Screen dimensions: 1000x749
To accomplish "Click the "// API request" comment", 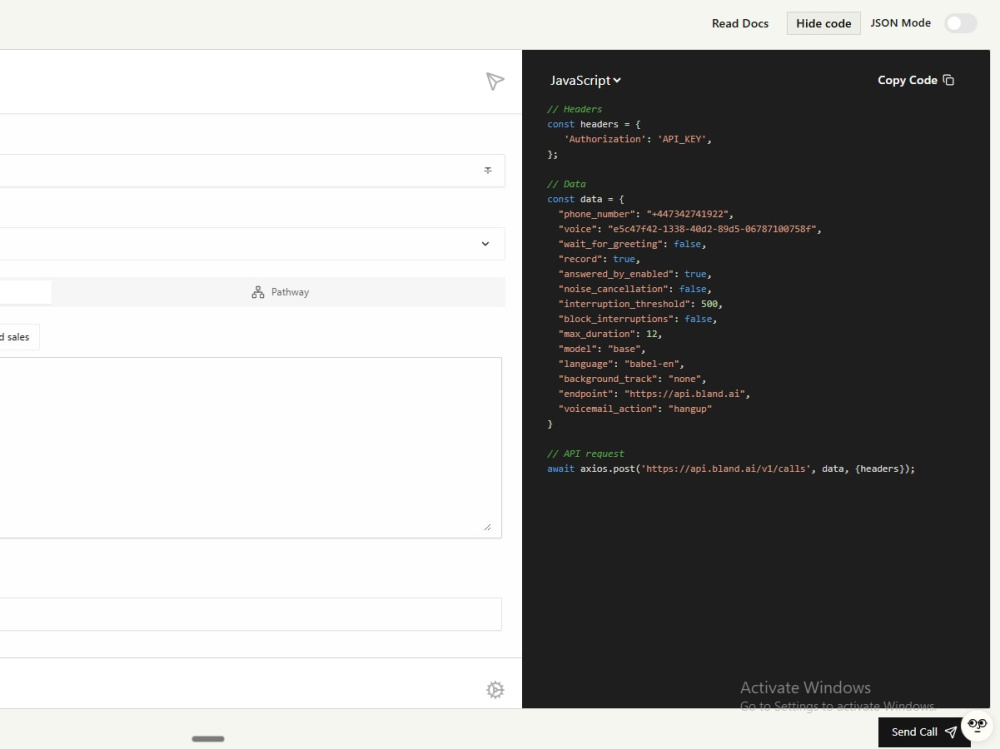I will 585,454.
